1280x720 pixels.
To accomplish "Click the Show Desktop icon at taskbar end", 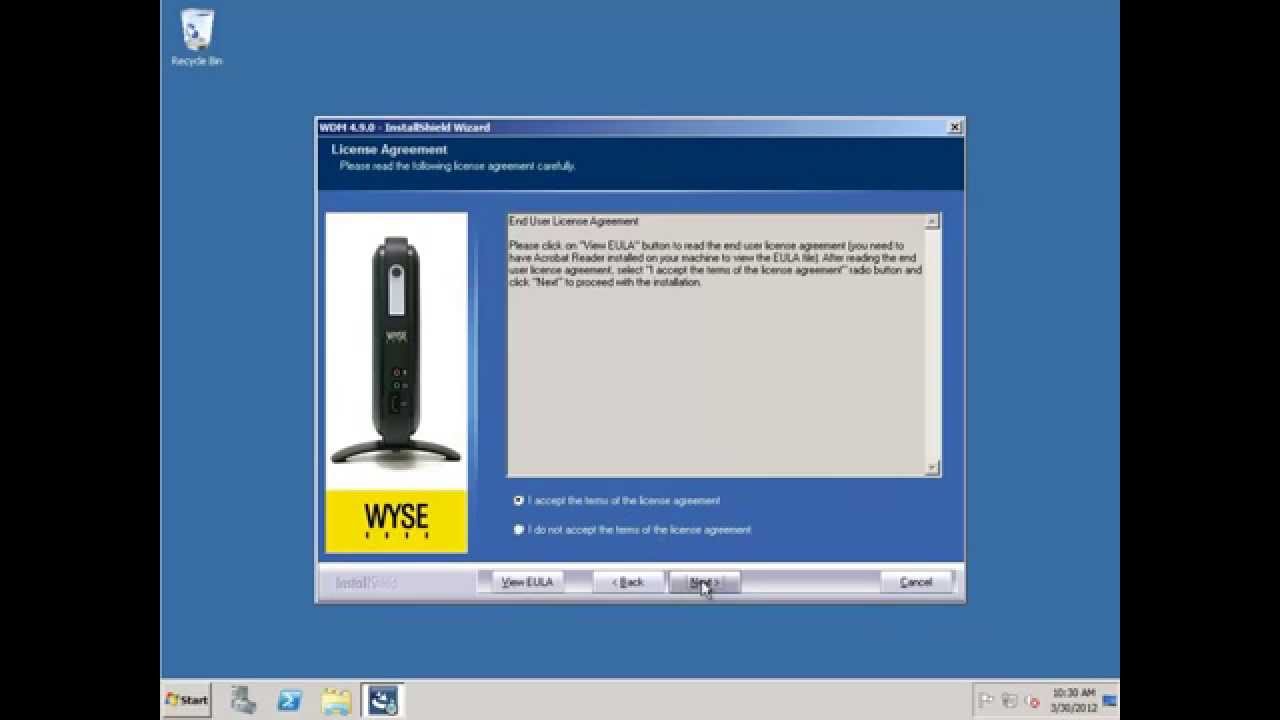I will pyautogui.click(x=1110, y=700).
